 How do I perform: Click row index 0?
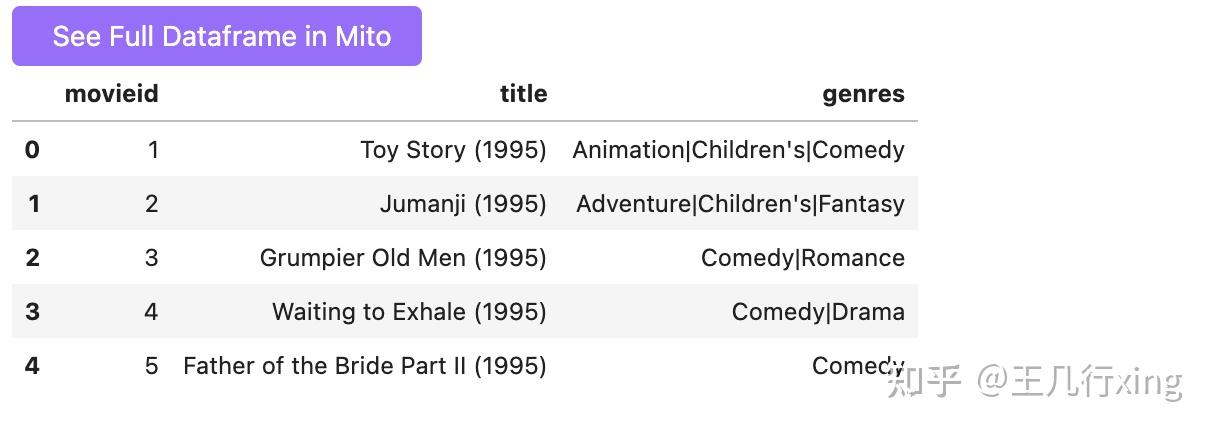click(x=32, y=150)
